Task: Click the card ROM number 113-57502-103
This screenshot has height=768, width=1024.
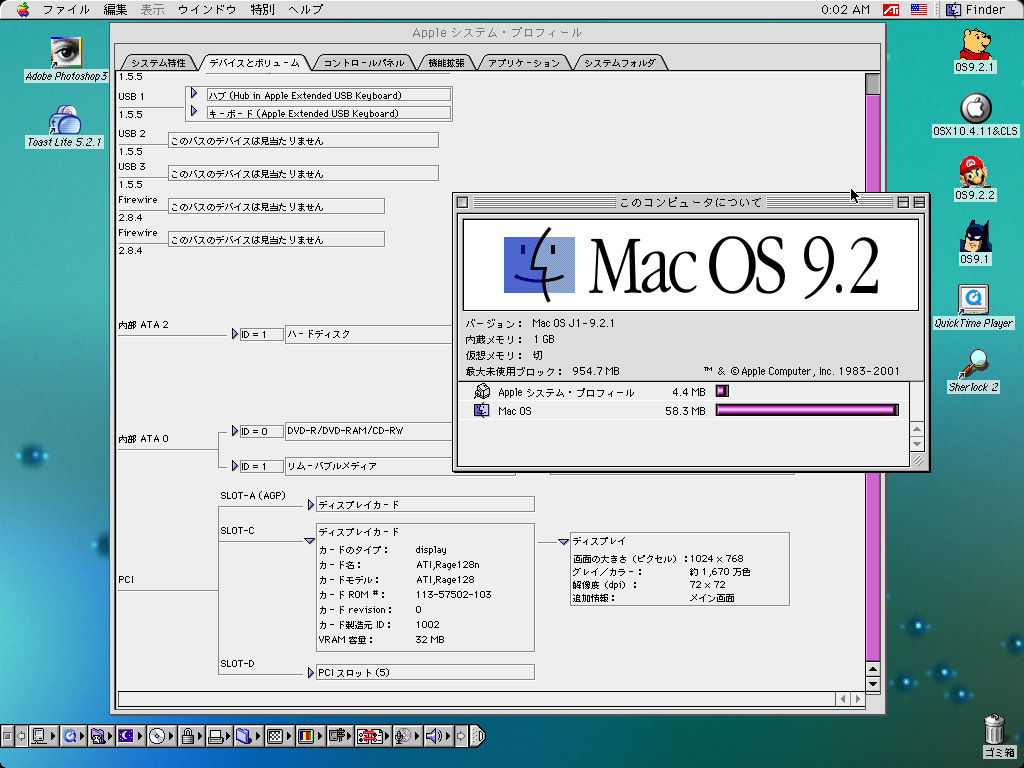Action: pos(453,594)
